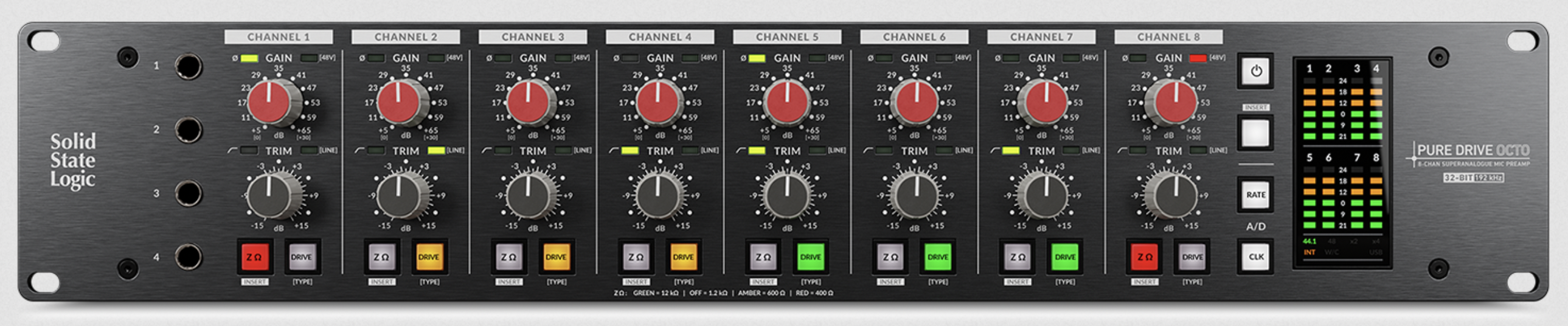The width and height of the screenshot is (1568, 326).
Task: Click the 32-BIT 192 kHz badge
Action: click(x=1473, y=178)
